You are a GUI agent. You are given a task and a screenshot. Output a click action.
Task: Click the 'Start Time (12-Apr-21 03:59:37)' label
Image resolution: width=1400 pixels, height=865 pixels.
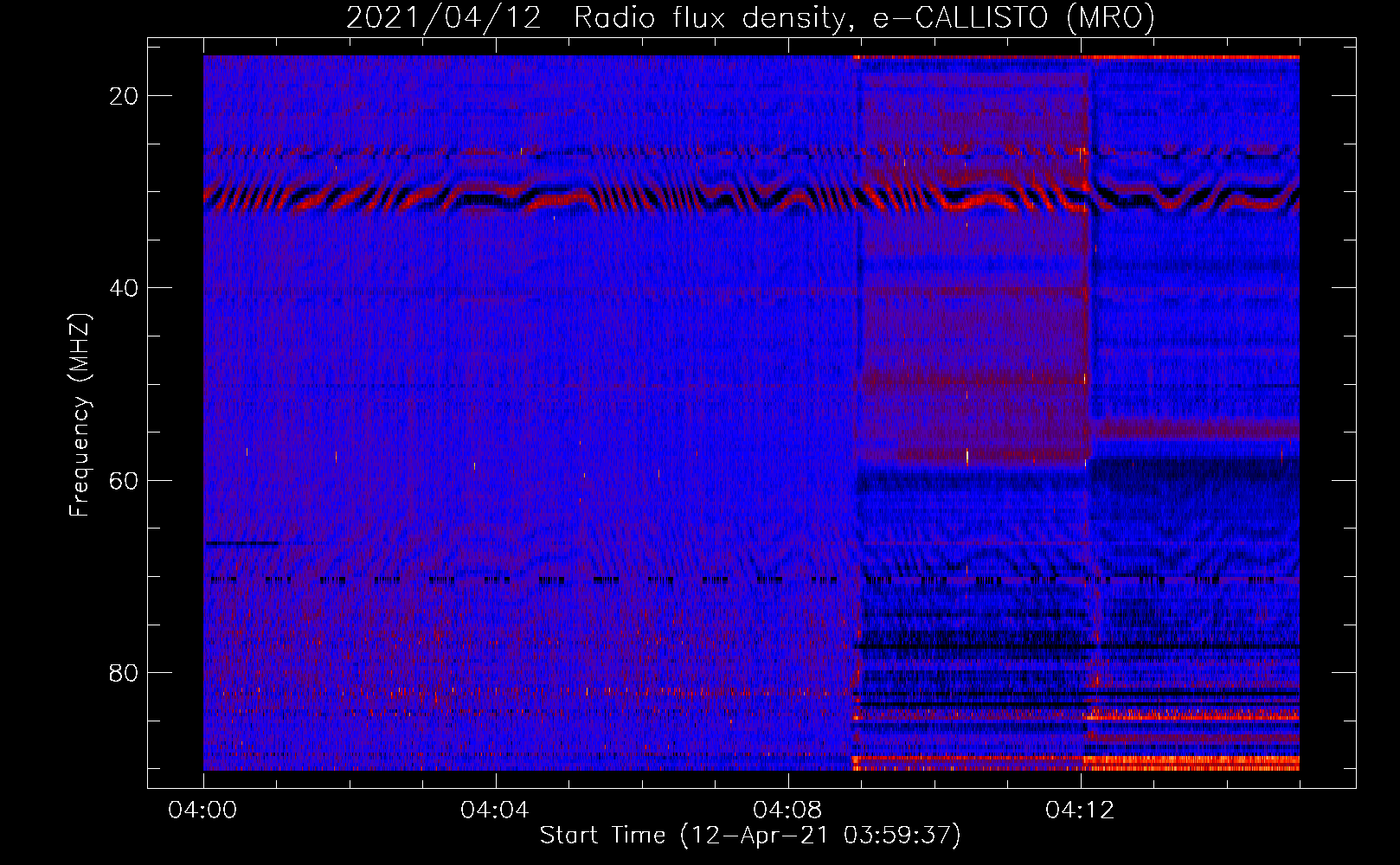coord(750,835)
